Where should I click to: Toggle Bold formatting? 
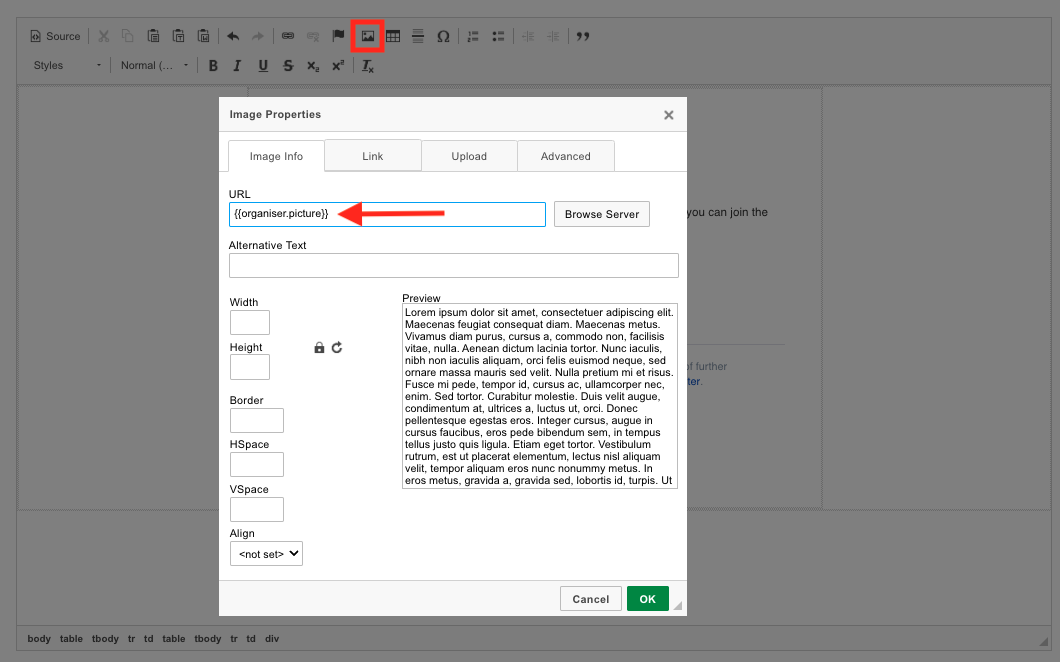(213, 66)
